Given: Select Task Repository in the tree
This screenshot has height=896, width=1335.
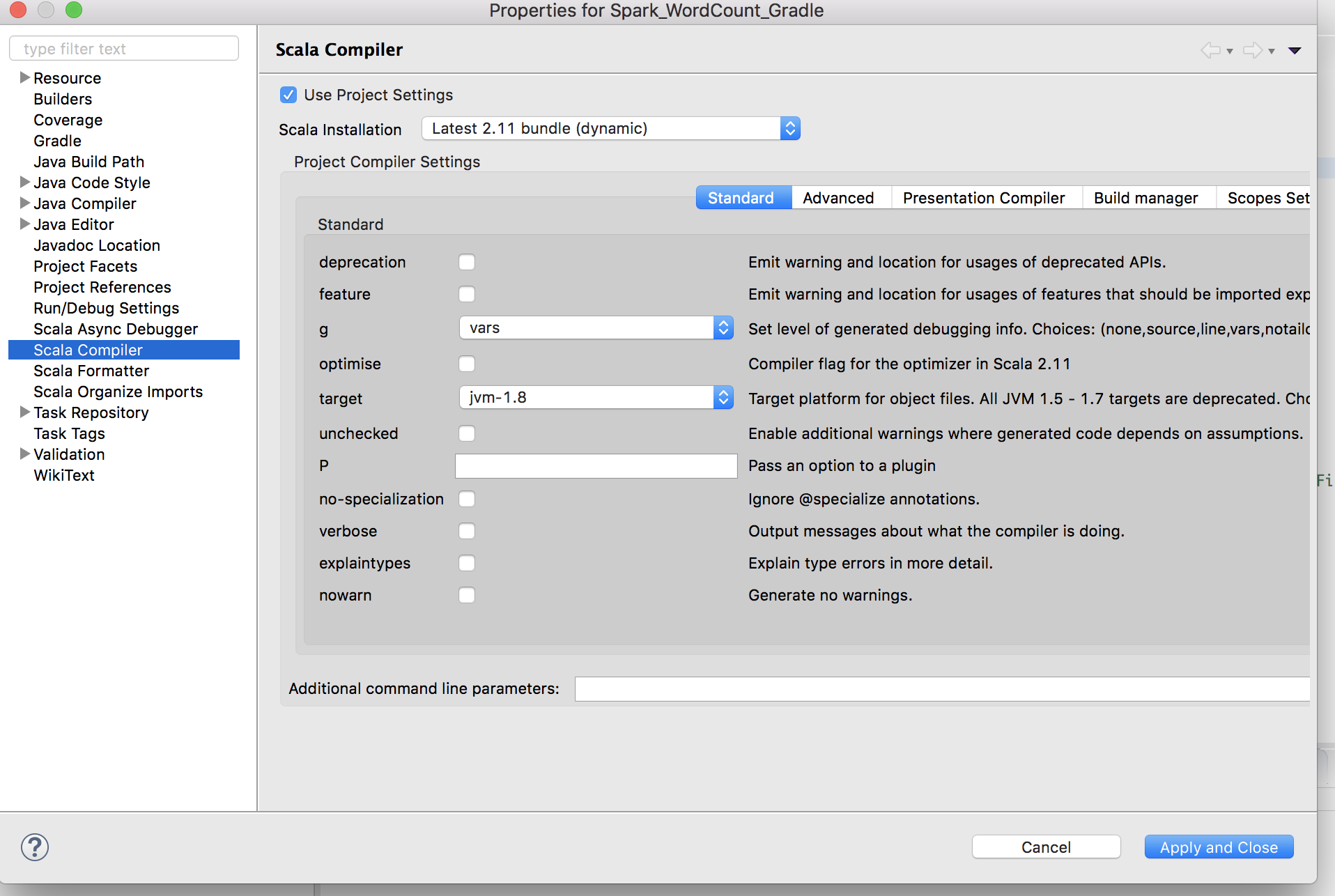Looking at the screenshot, I should (x=91, y=412).
